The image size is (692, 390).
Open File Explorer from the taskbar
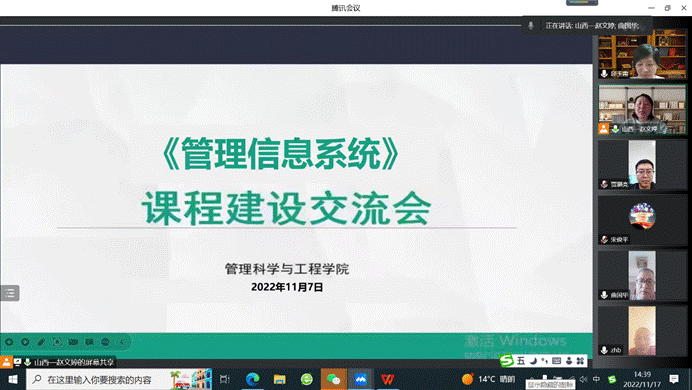pos(279,379)
